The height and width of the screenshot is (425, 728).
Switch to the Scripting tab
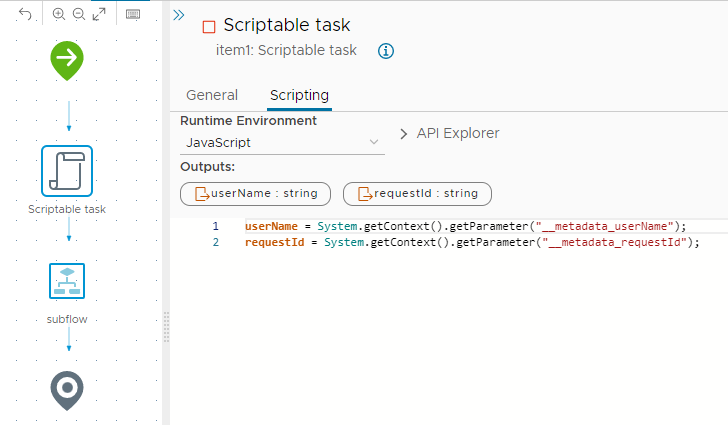pos(299,95)
